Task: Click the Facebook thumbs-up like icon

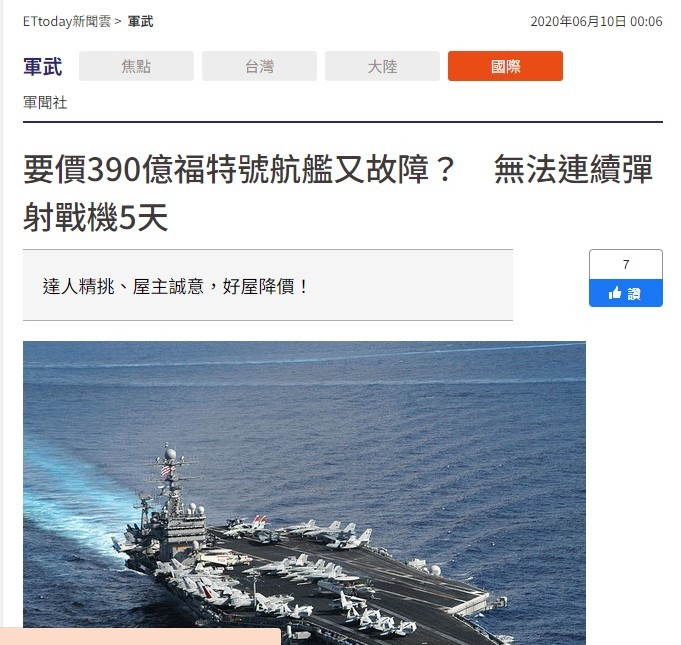Action: (x=615, y=294)
